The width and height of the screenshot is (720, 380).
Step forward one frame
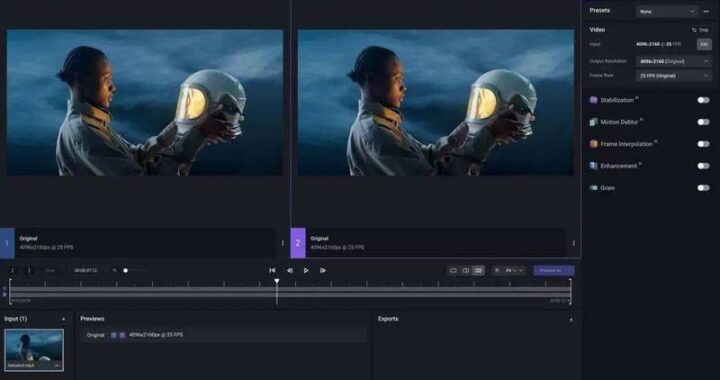point(323,271)
